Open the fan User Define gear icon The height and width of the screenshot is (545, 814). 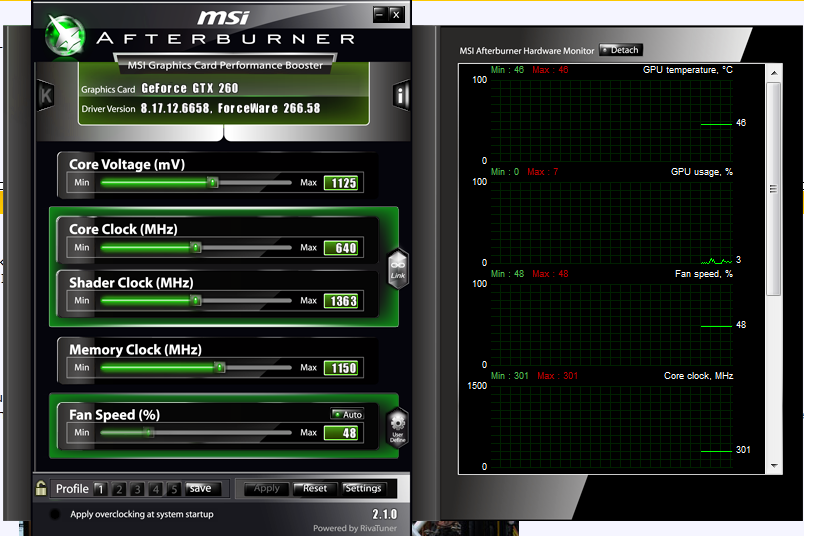(x=398, y=428)
